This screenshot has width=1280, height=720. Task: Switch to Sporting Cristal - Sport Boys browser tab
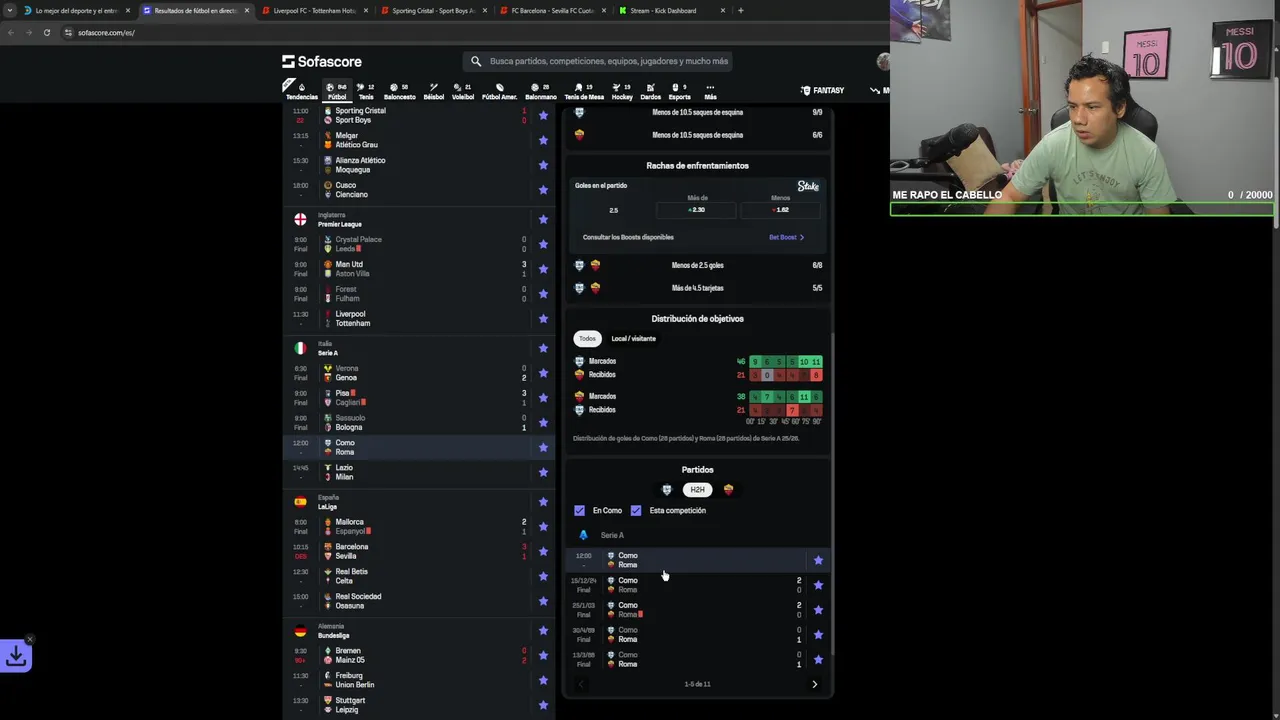click(x=433, y=10)
